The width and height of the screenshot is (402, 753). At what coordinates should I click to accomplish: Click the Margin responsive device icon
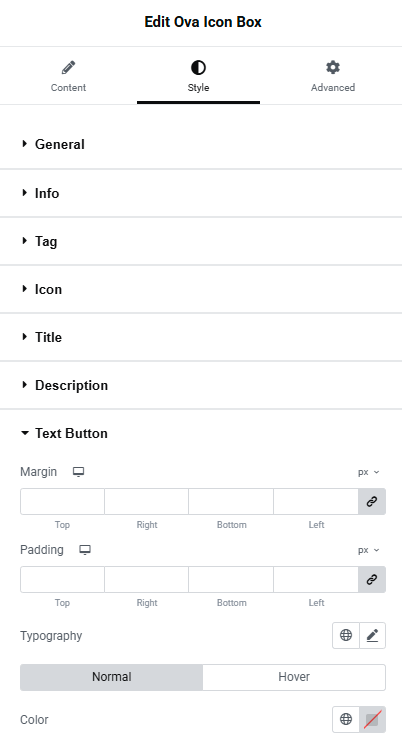(x=78, y=472)
